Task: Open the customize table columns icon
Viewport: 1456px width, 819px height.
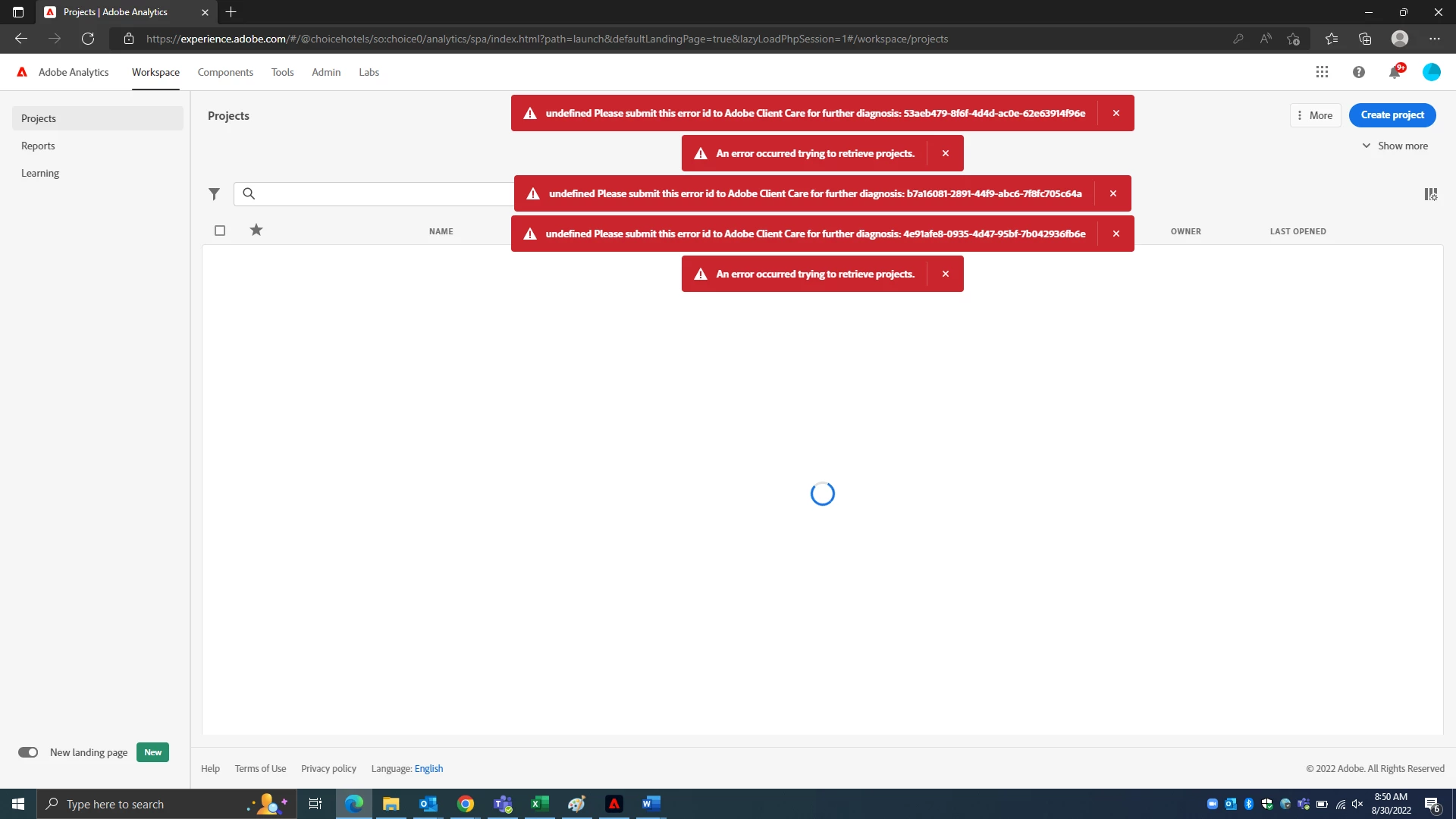Action: (1430, 194)
